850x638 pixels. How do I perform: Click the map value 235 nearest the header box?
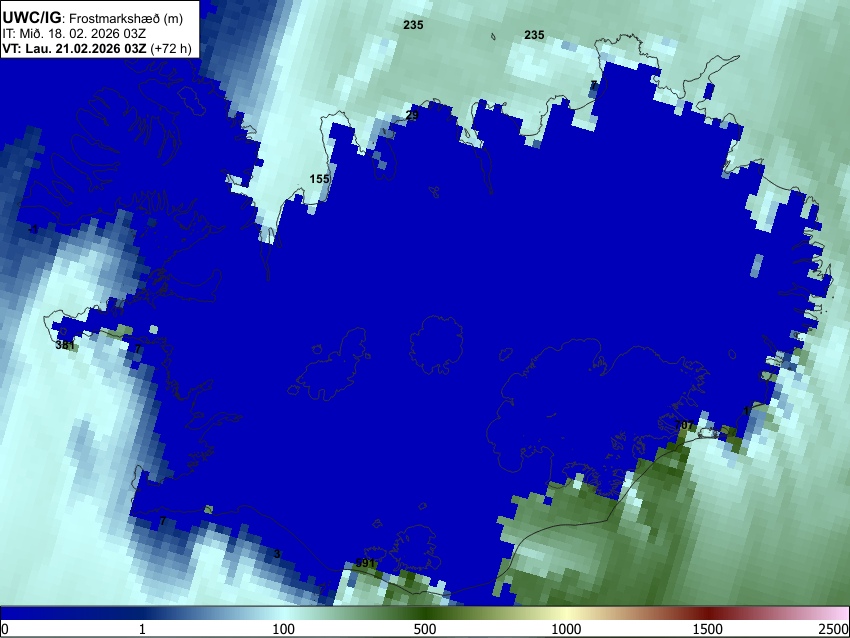coord(413,25)
